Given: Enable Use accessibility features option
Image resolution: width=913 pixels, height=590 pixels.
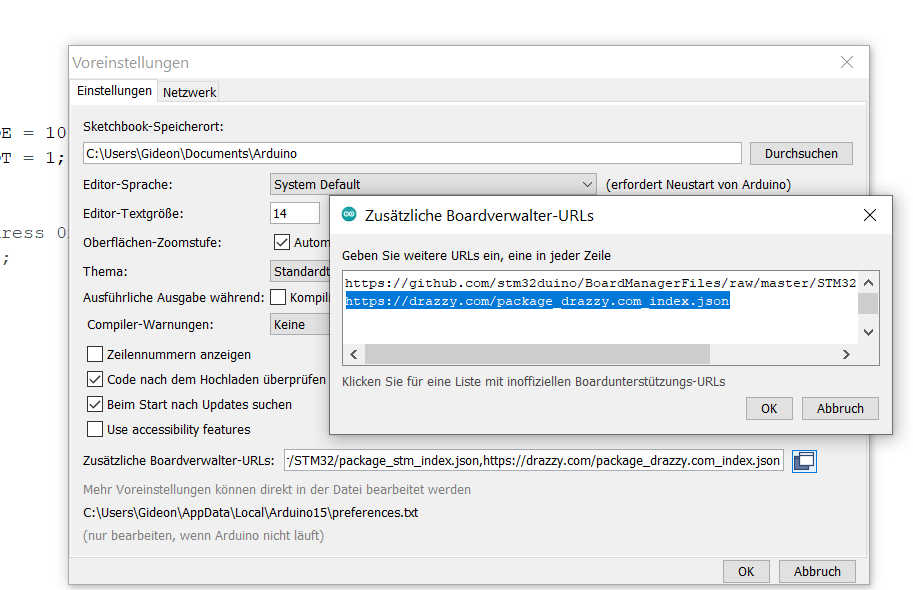Looking at the screenshot, I should (x=95, y=430).
